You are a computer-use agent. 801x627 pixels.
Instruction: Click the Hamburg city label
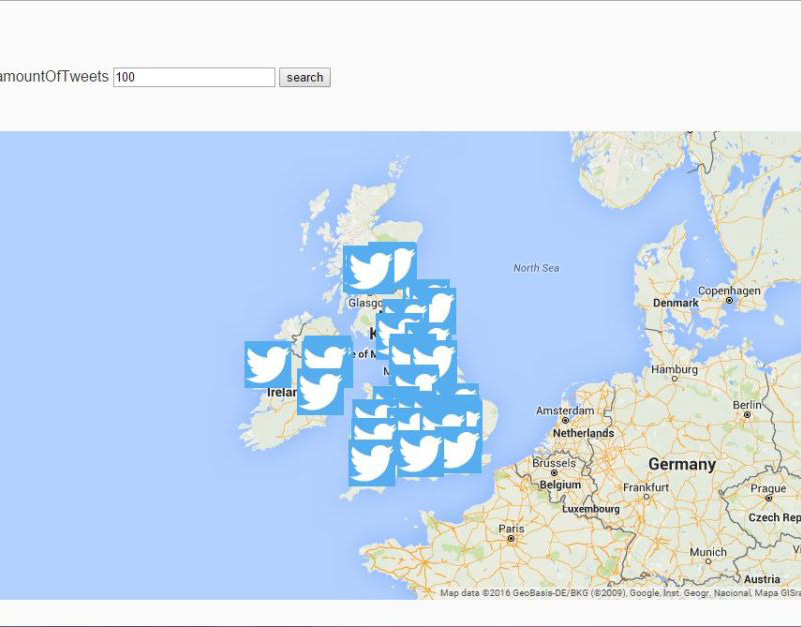pyautogui.click(x=674, y=369)
